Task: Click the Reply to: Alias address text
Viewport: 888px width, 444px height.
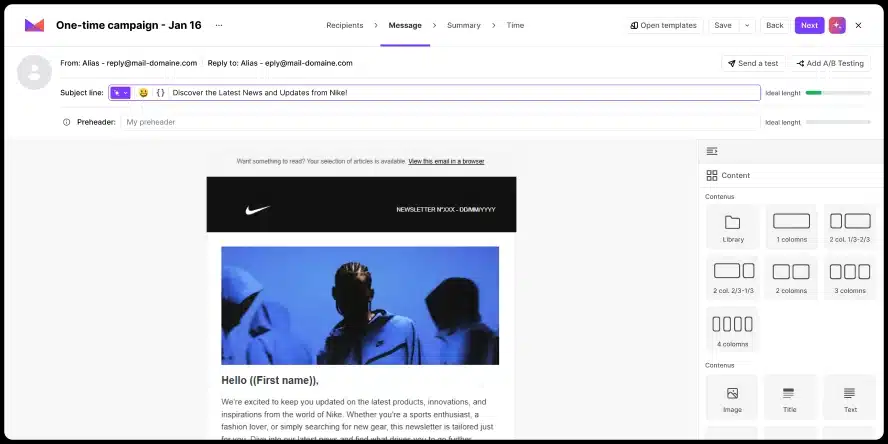Action: [x=280, y=63]
